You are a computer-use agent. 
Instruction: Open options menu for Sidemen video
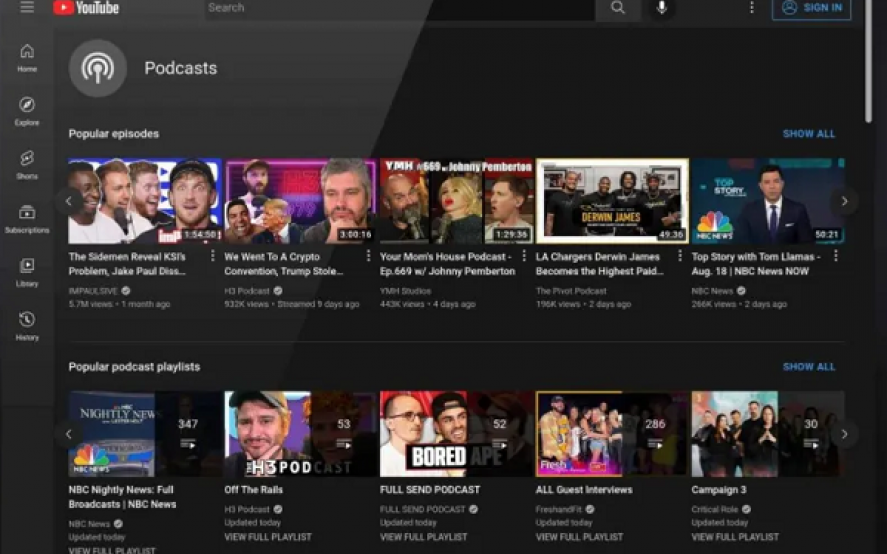(212, 256)
